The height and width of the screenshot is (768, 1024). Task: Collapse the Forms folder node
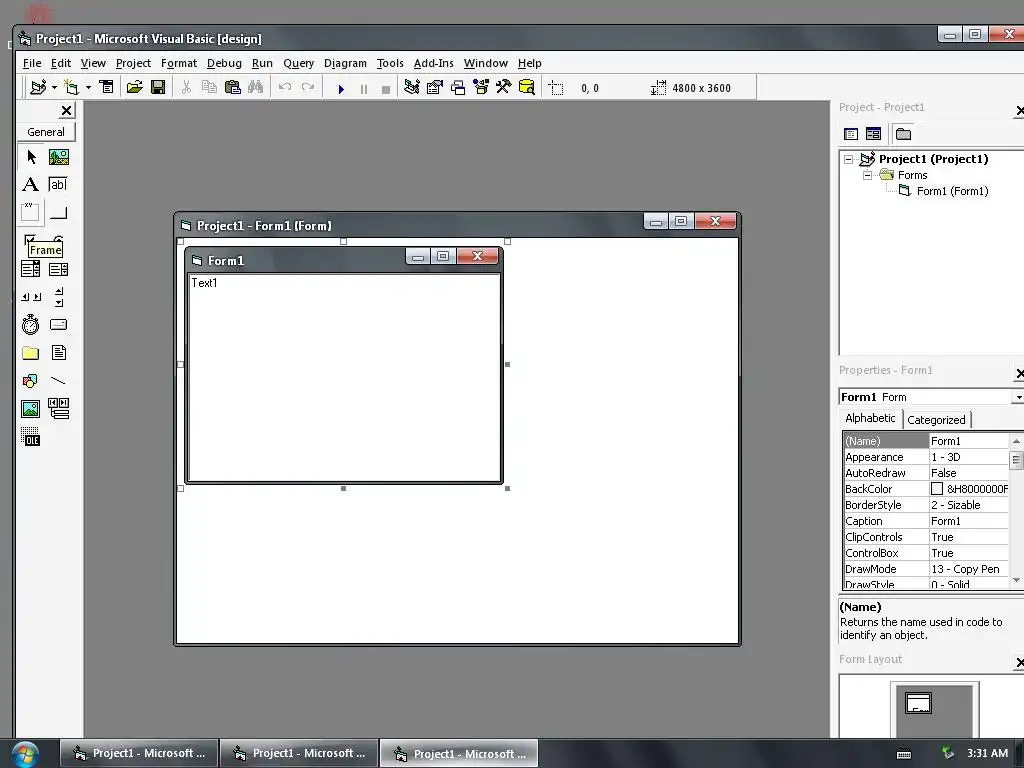click(867, 175)
